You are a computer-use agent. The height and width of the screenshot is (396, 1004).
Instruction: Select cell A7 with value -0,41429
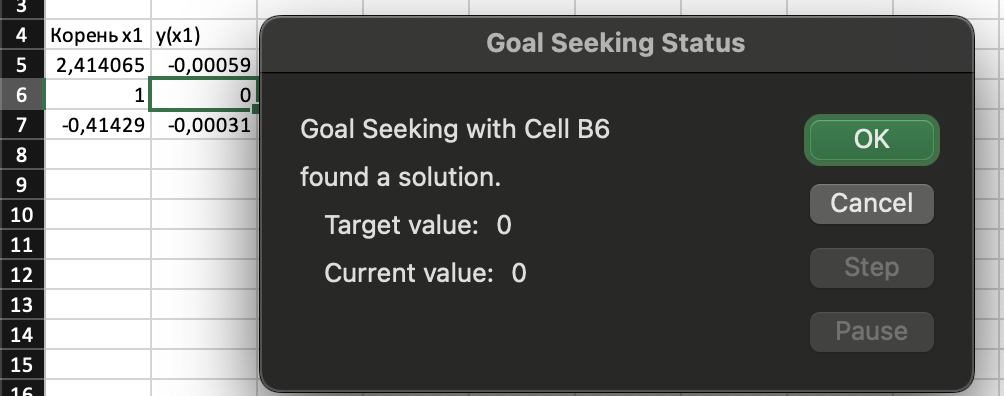pyautogui.click(x=98, y=125)
